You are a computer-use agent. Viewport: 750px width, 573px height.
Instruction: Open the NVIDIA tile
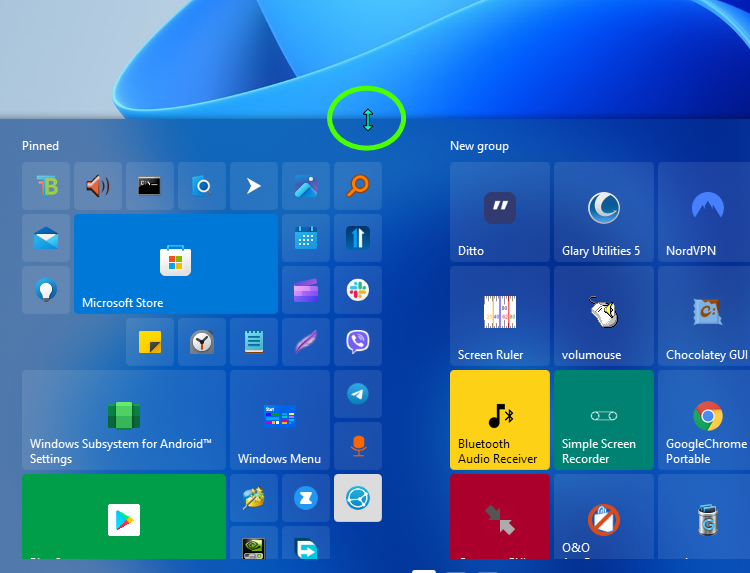click(254, 542)
